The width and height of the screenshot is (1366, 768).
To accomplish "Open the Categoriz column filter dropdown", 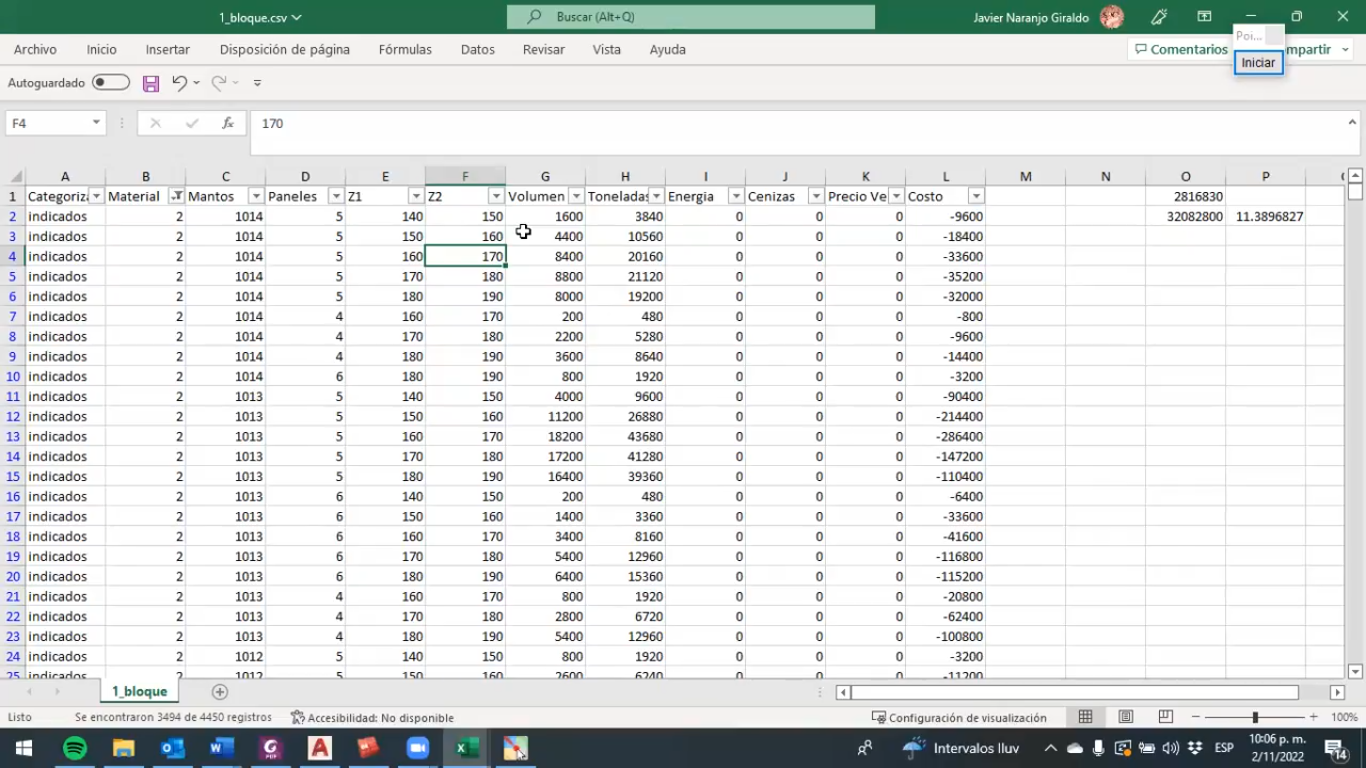I will [x=97, y=196].
